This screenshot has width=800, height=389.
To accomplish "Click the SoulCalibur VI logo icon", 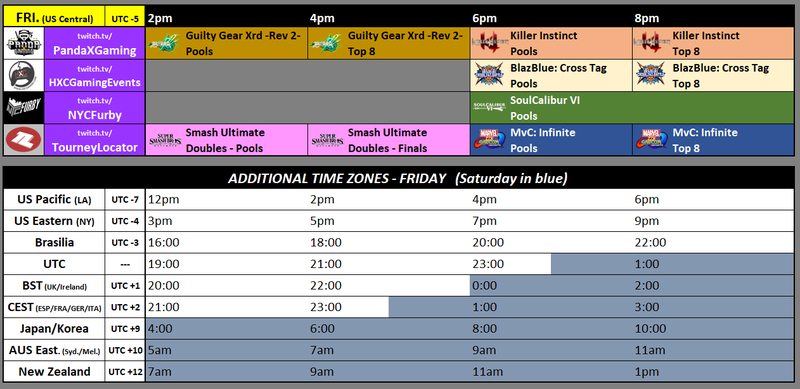I will (x=489, y=107).
